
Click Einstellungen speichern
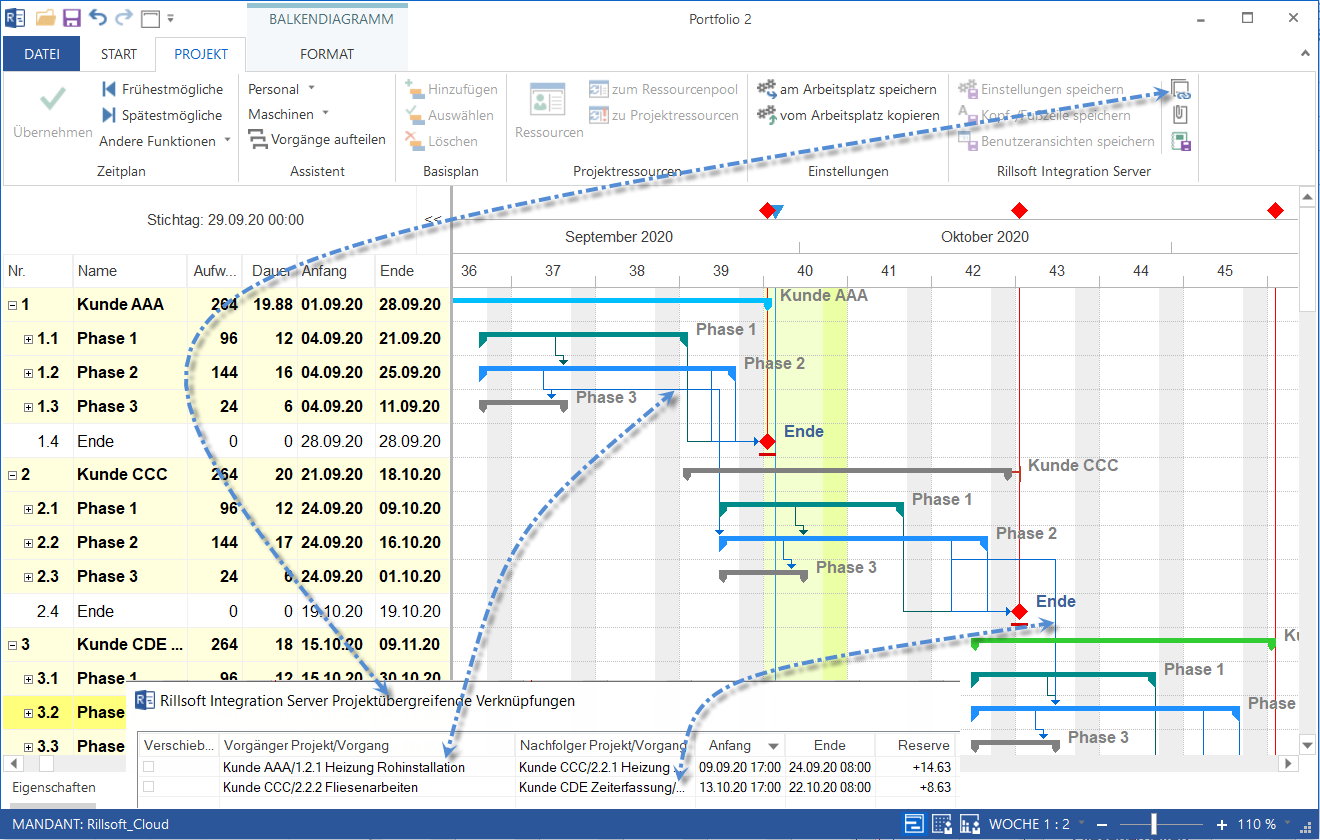1041,89
